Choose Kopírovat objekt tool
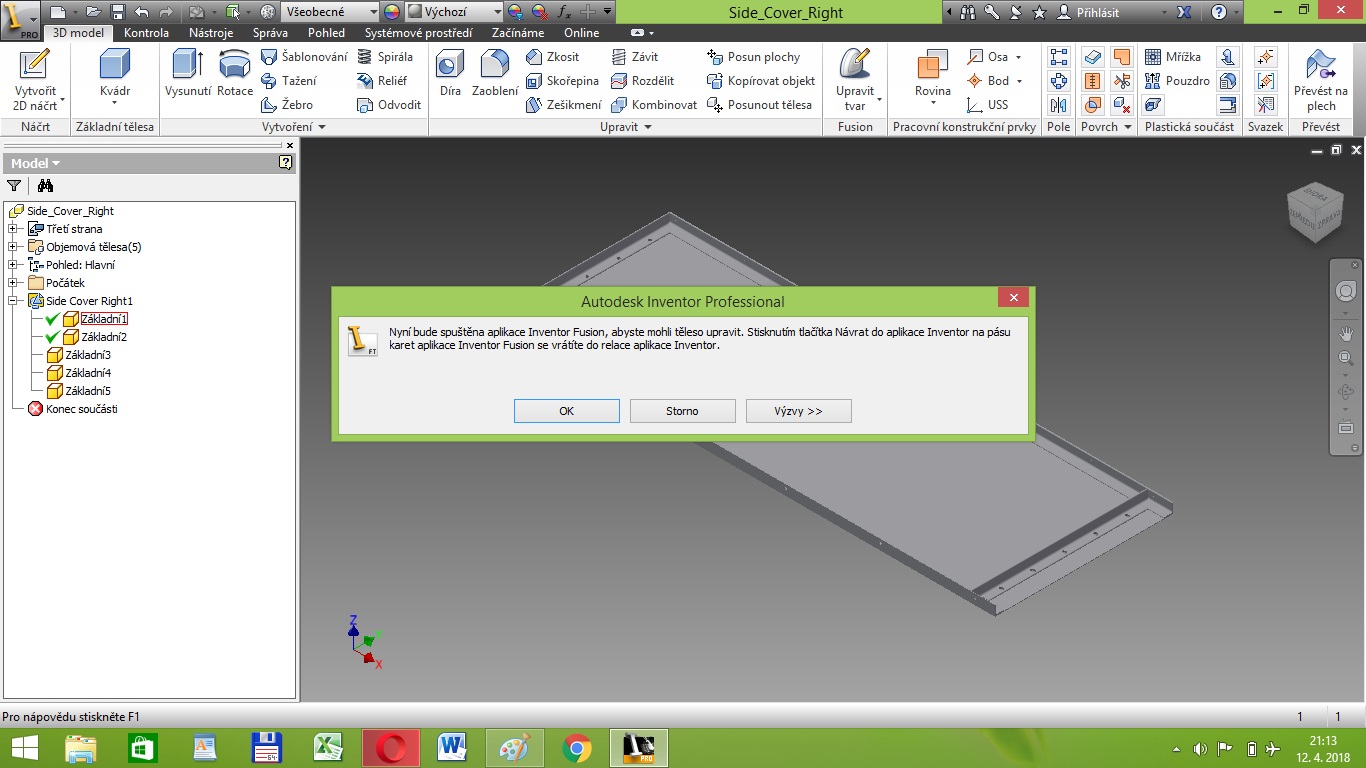This screenshot has height=768, width=1366. coord(761,81)
